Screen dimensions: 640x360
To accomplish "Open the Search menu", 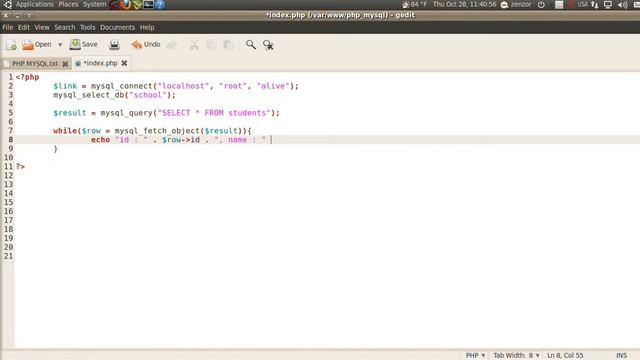I will [65, 27].
